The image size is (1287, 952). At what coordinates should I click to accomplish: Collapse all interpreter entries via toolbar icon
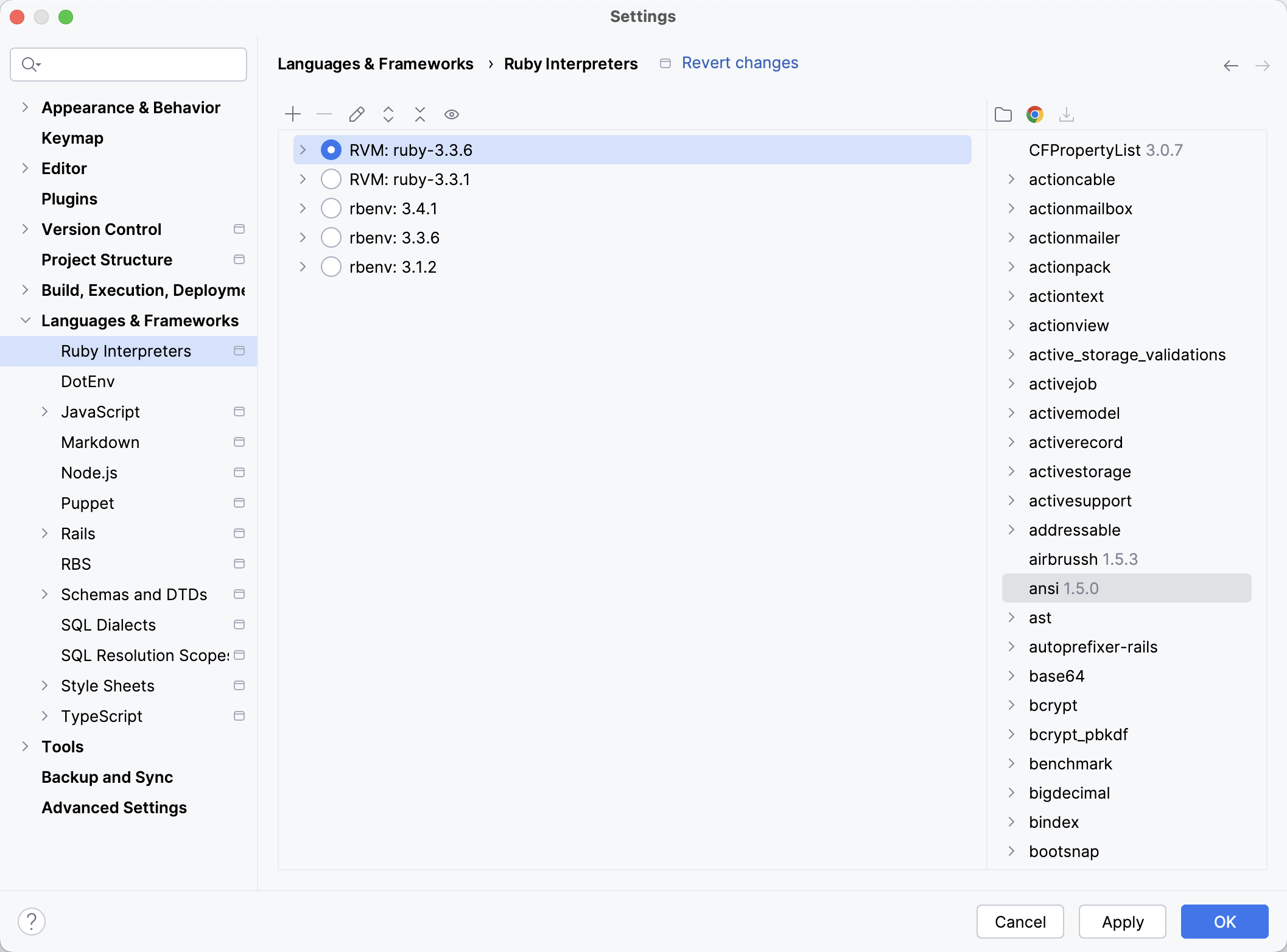(420, 114)
